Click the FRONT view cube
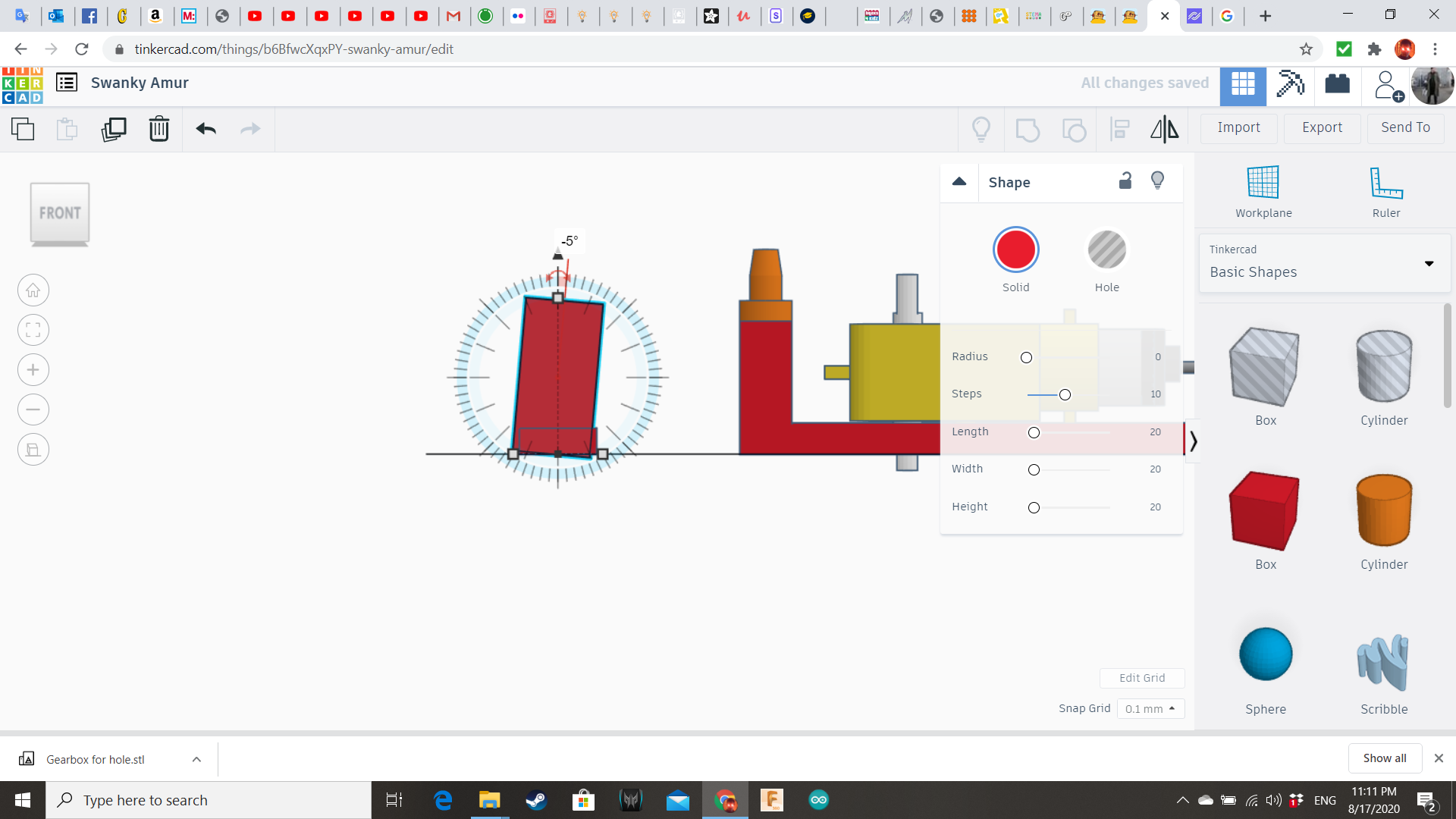The width and height of the screenshot is (1456, 819). pos(60,213)
